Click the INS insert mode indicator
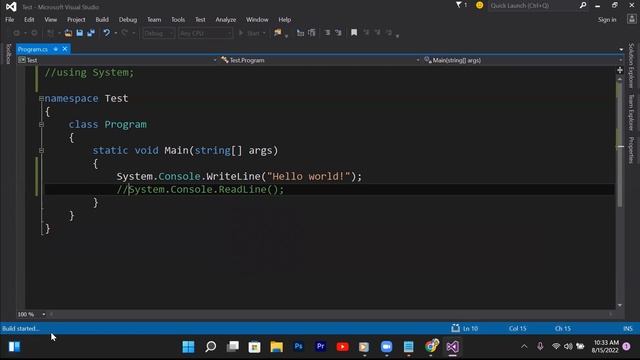The width and height of the screenshot is (640, 360). click(x=628, y=329)
